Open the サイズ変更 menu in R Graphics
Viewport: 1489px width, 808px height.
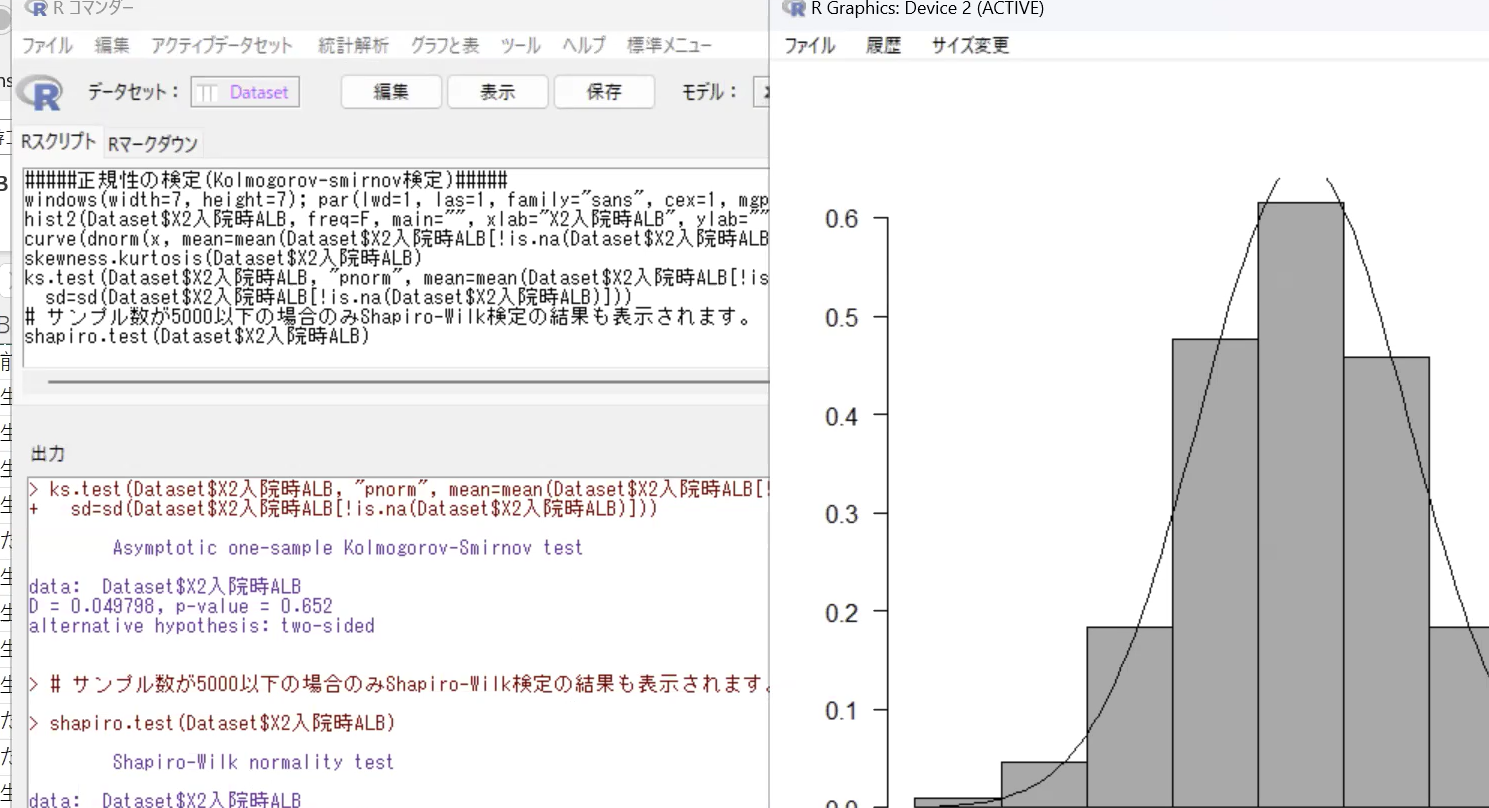[x=970, y=46]
